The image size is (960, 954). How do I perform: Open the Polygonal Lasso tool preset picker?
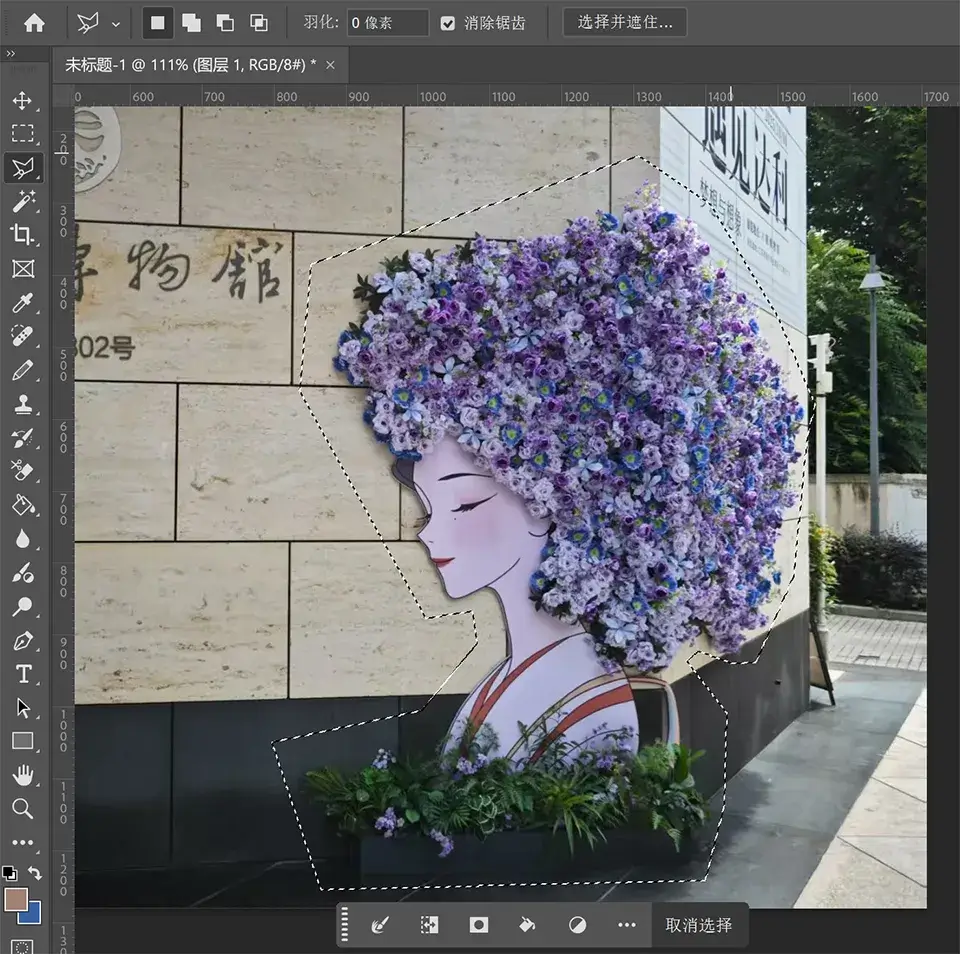tap(116, 24)
